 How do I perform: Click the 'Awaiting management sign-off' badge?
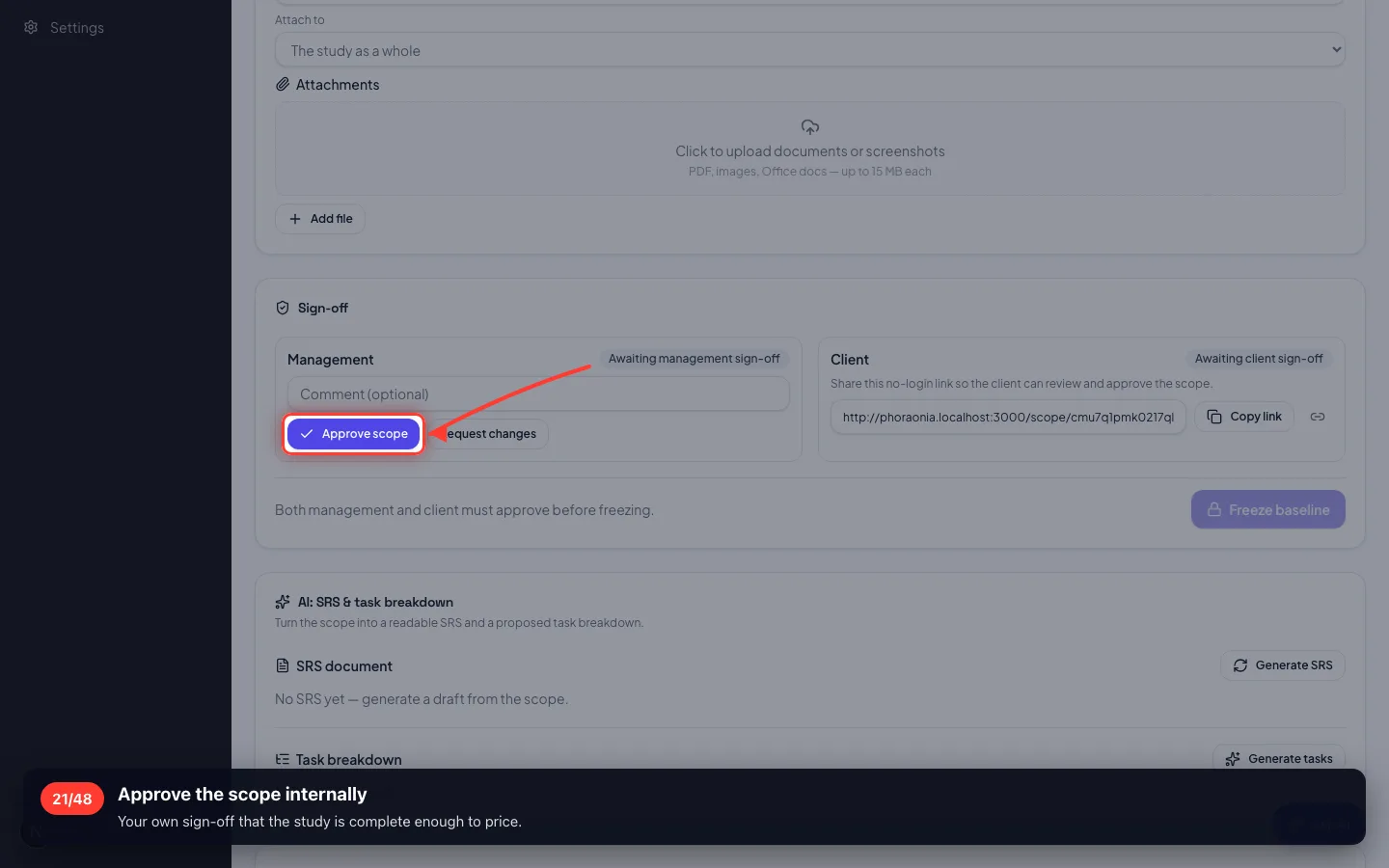point(694,359)
